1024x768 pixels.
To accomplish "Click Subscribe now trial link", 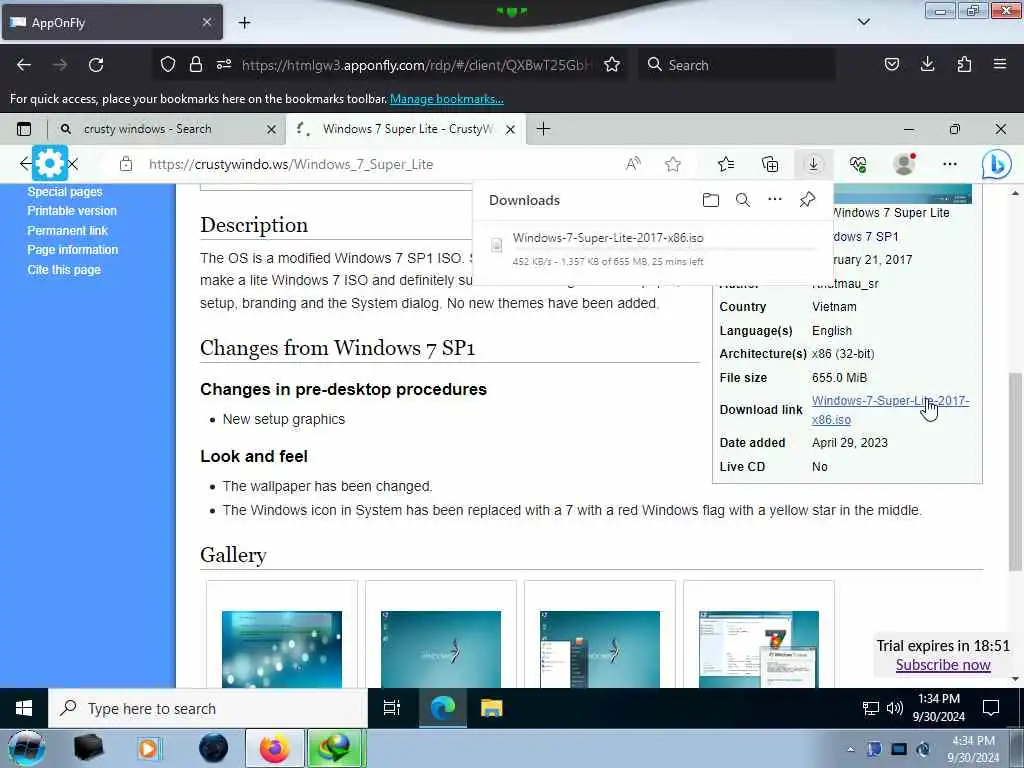I will [942, 665].
